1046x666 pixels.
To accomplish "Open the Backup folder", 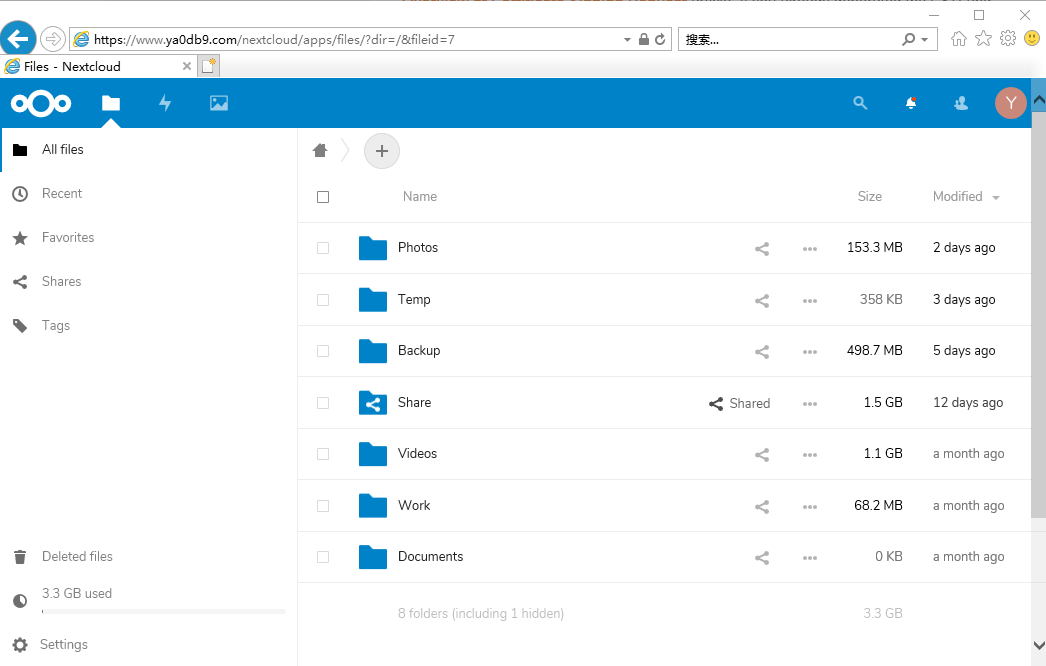I will [419, 350].
